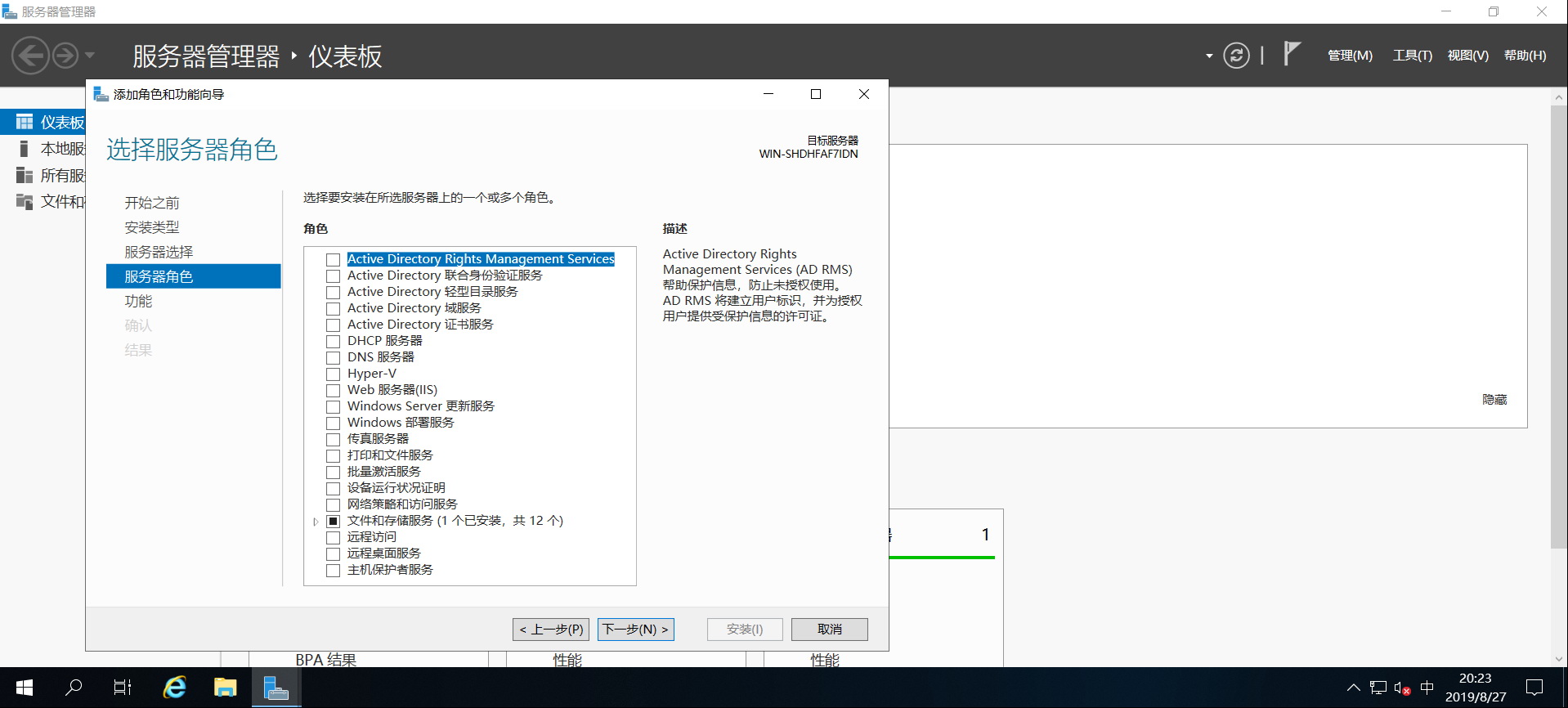Click 上一步(P) button

(x=551, y=629)
